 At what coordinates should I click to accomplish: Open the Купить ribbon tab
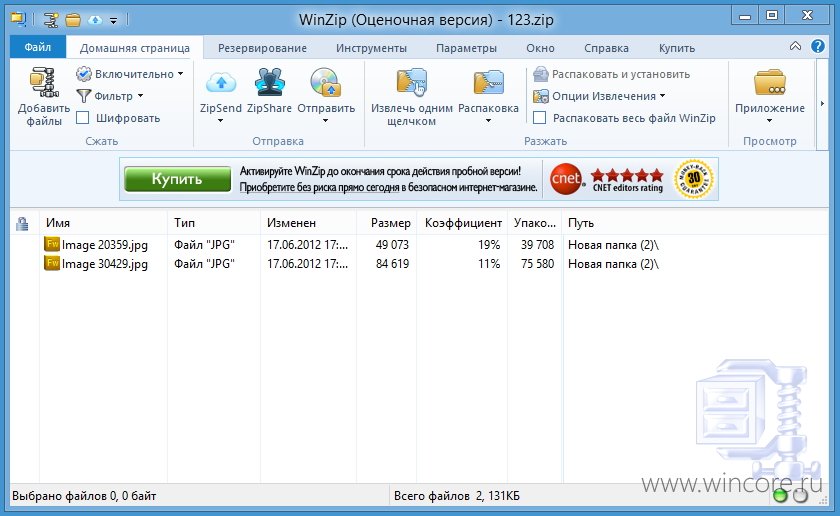(677, 48)
